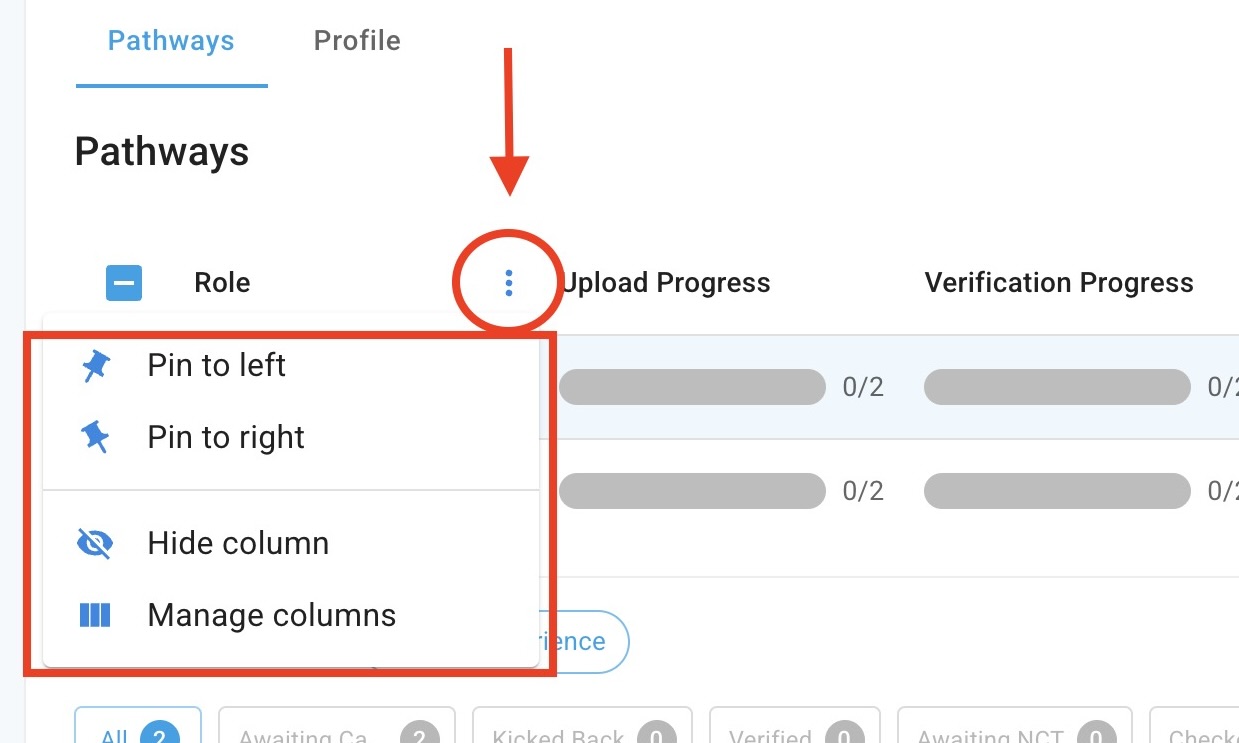Viewport: 1239px width, 743px height.
Task: Select the All filter chip
Action: point(137,732)
